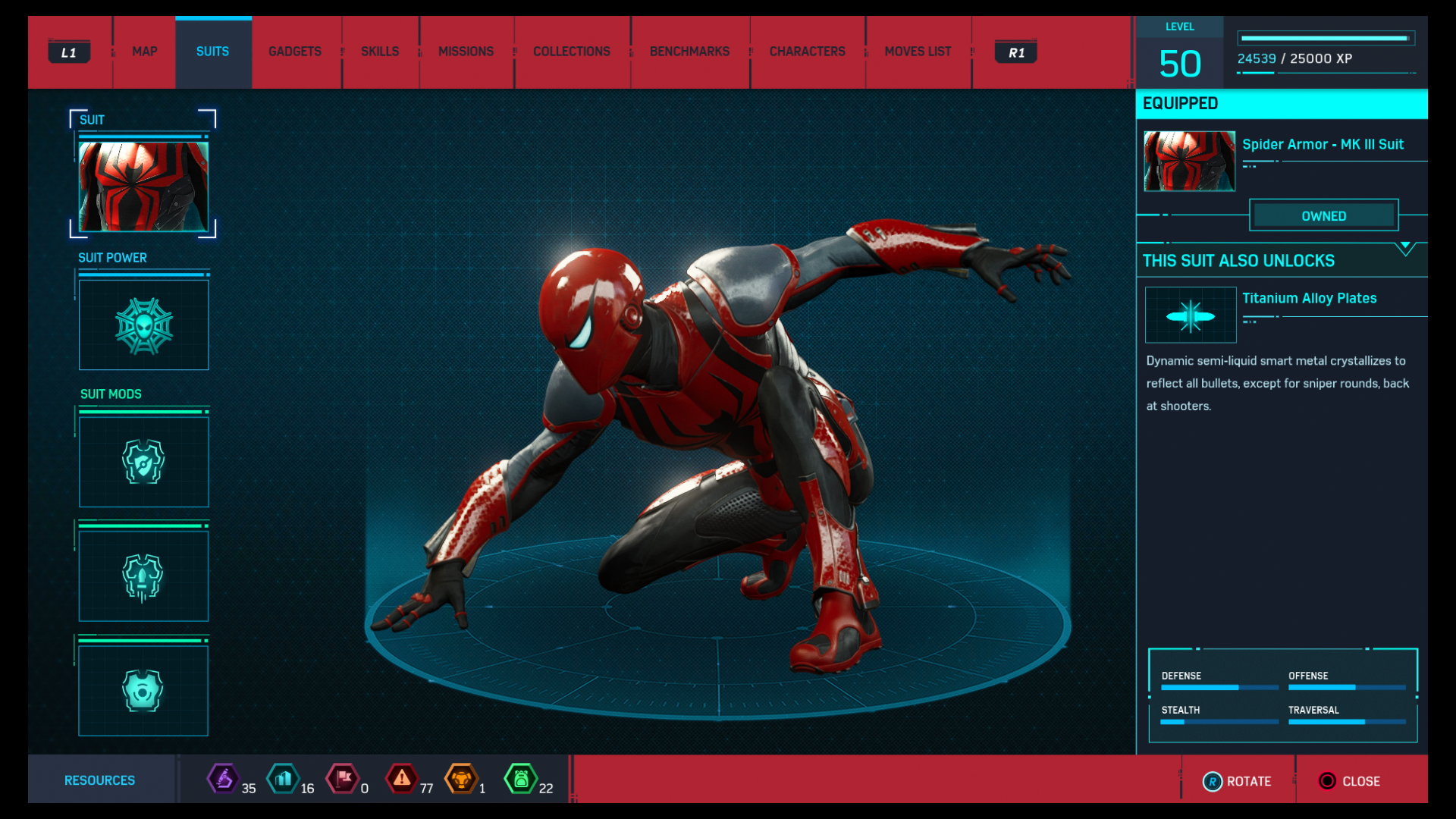This screenshot has width=1456, height=819.
Task: Click the Titanium Alloy Plates unlock icon
Action: (1190, 315)
